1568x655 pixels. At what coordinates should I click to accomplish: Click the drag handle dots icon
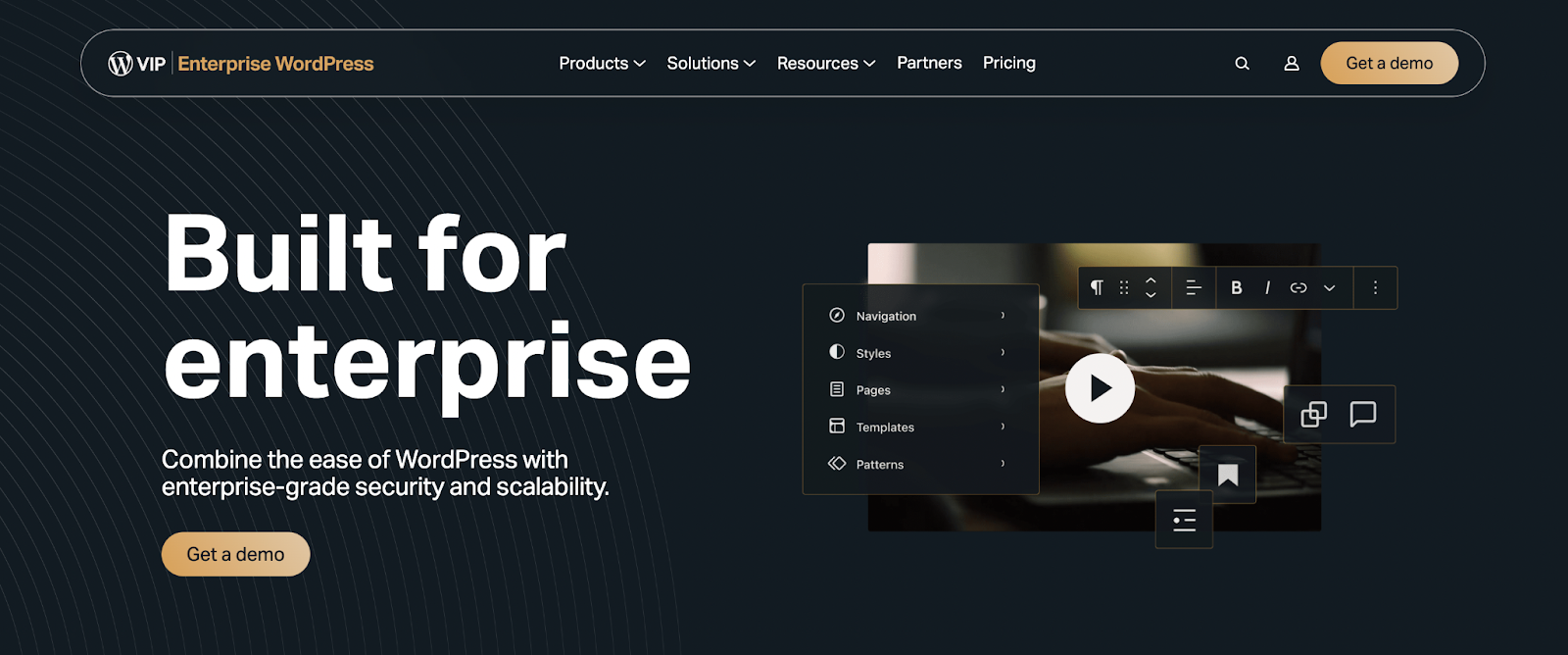[1124, 287]
